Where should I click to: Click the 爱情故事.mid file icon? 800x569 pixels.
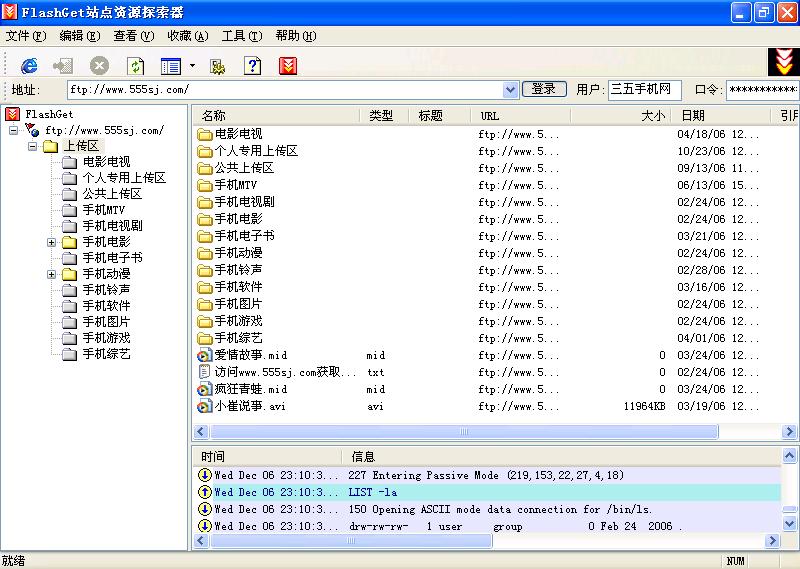[x=205, y=356]
